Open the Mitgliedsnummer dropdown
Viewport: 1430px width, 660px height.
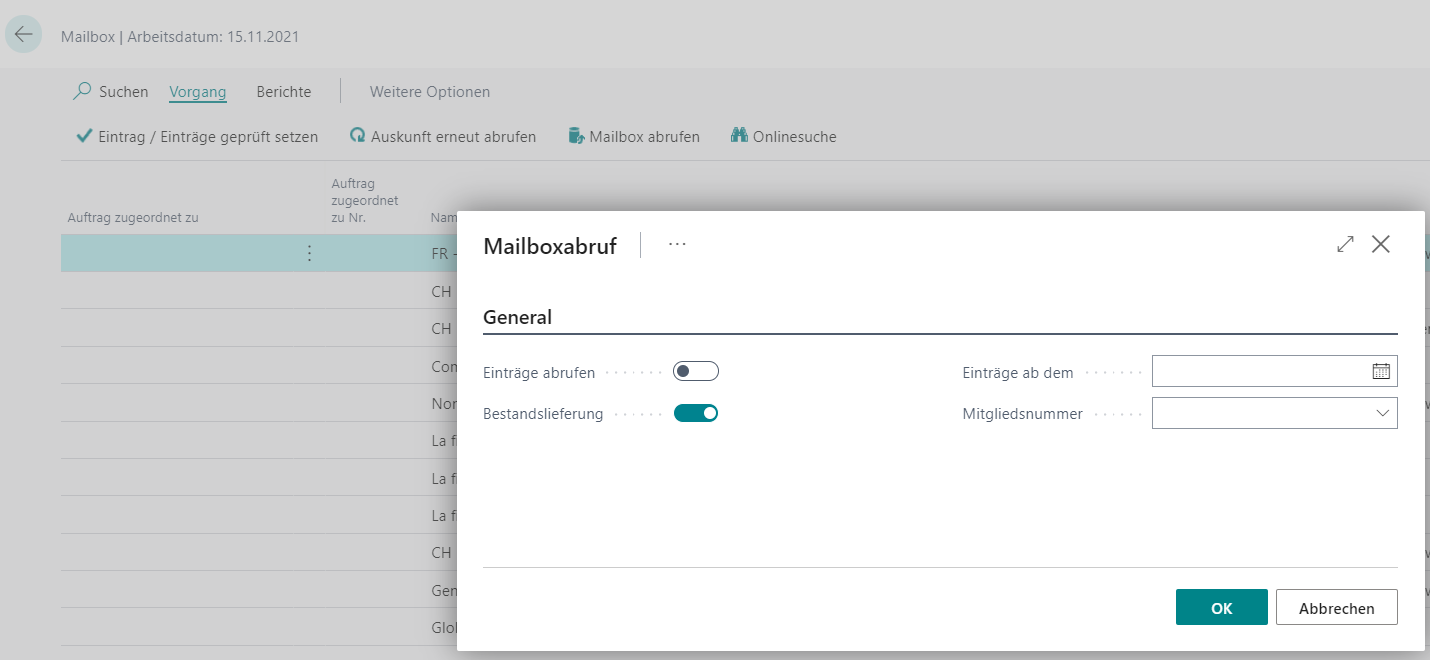point(1382,413)
